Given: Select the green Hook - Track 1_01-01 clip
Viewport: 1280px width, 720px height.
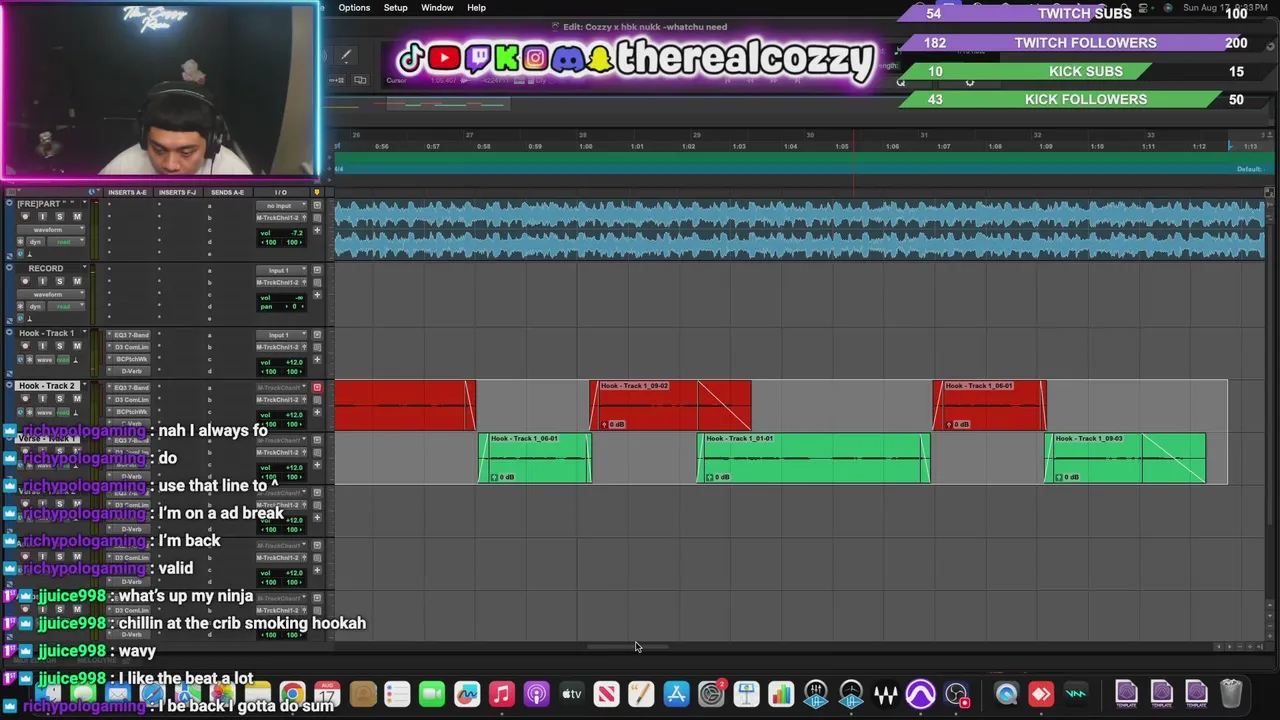Looking at the screenshot, I should pyautogui.click(x=813, y=458).
